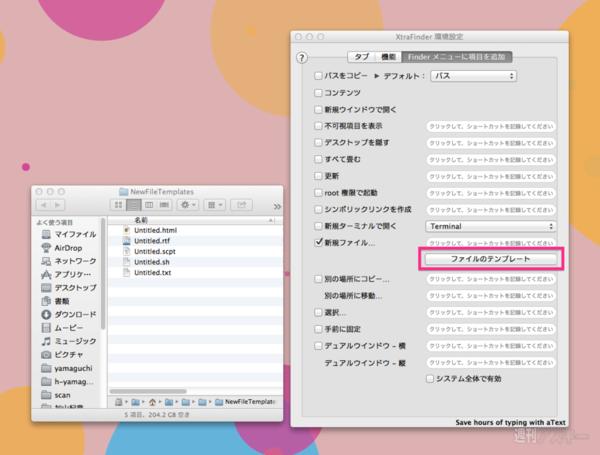Enable the 選択 checkbox
The height and width of the screenshot is (455, 600).
pyautogui.click(x=318, y=312)
